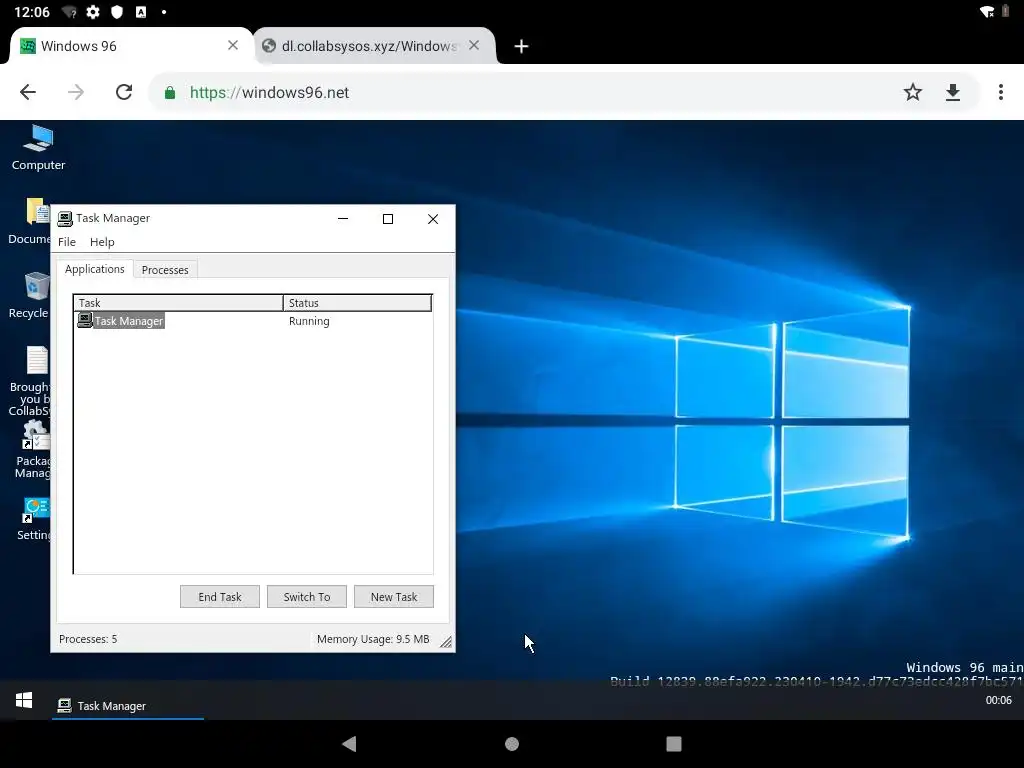This screenshot has height=768, width=1024.
Task: Click the Task Manager taskbar button
Action: tap(128, 705)
